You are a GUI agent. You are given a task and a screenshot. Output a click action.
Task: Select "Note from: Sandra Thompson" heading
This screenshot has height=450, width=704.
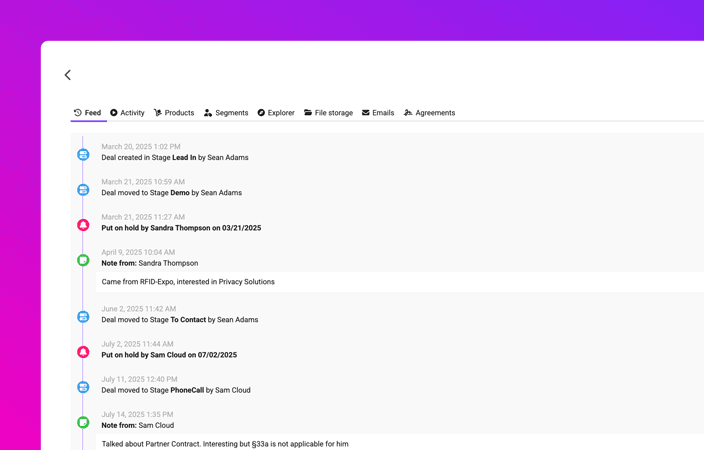tap(150, 263)
